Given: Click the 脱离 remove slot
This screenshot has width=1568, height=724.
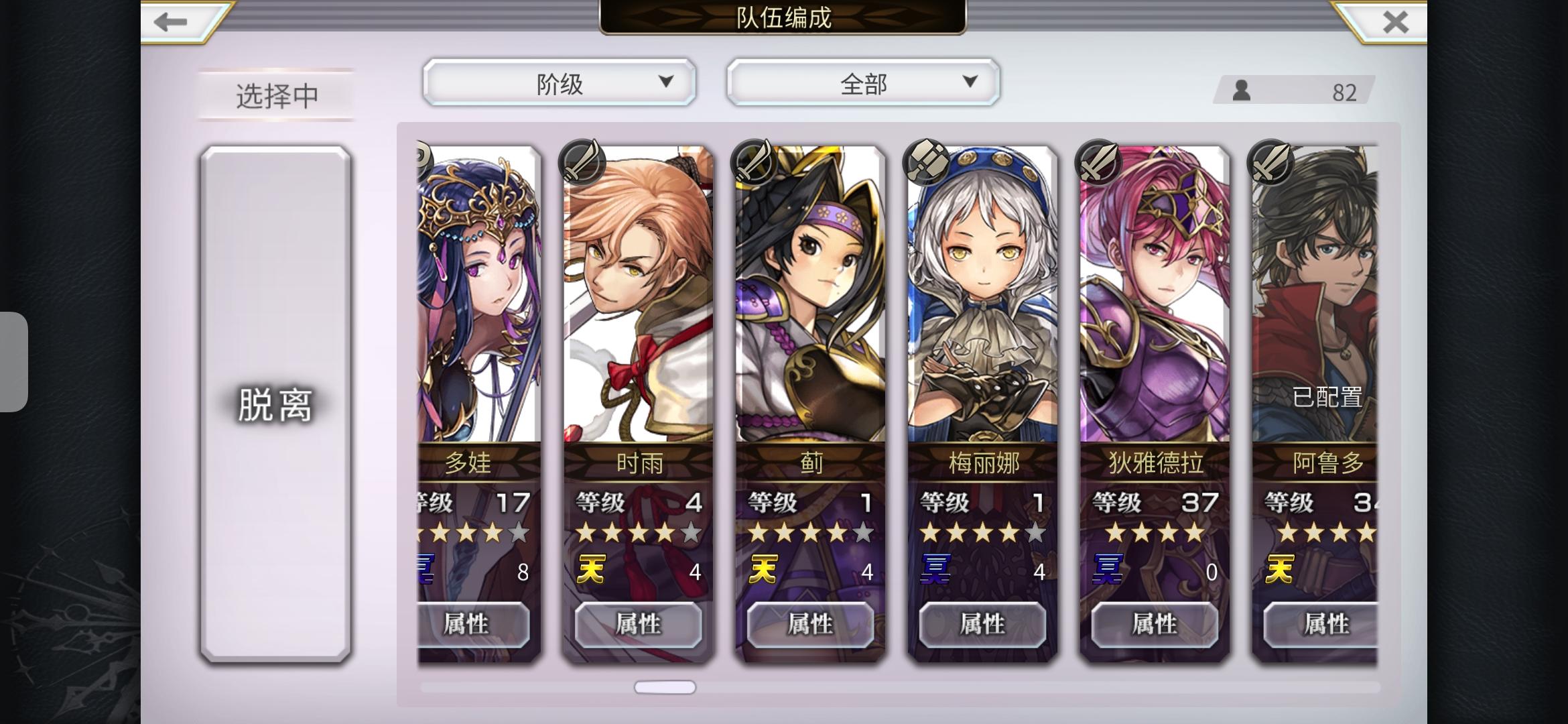Looking at the screenshot, I should 275,405.
